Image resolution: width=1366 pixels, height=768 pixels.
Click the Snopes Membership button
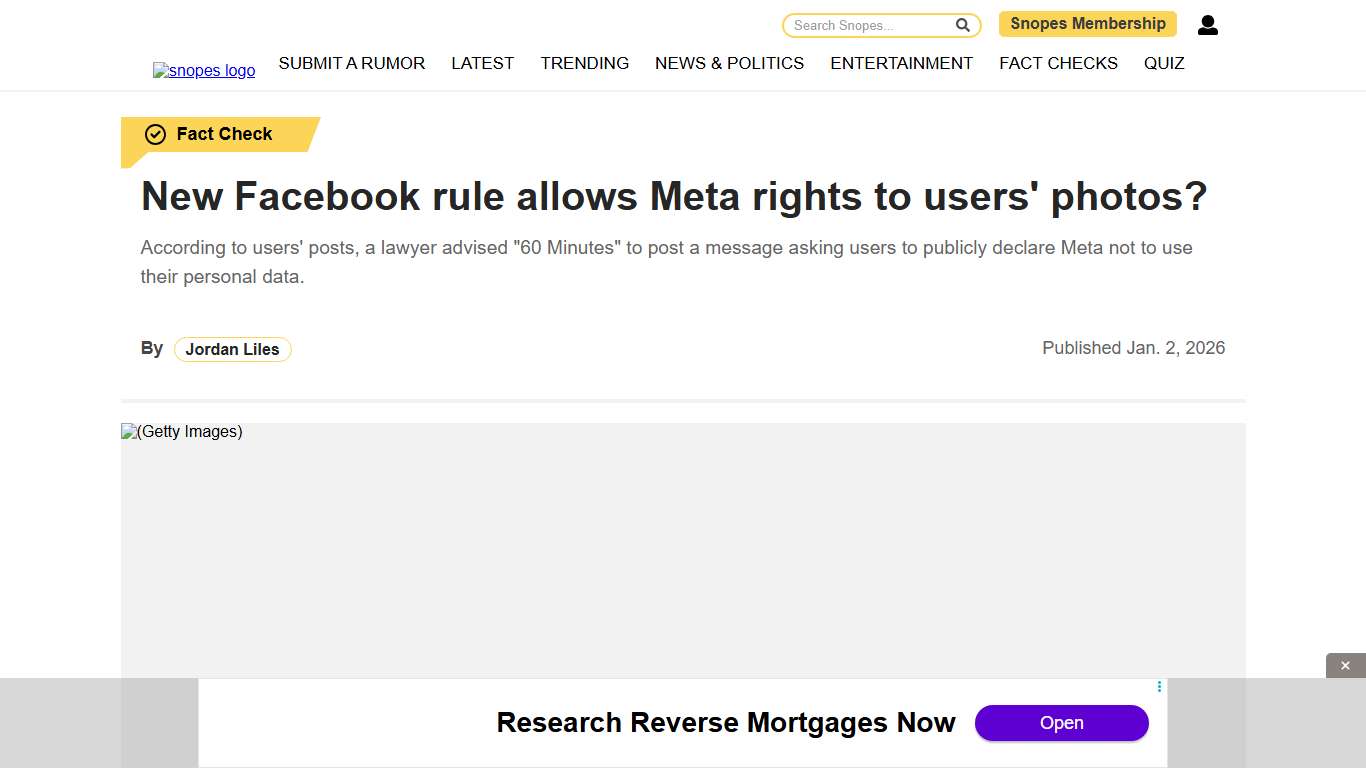click(1087, 23)
